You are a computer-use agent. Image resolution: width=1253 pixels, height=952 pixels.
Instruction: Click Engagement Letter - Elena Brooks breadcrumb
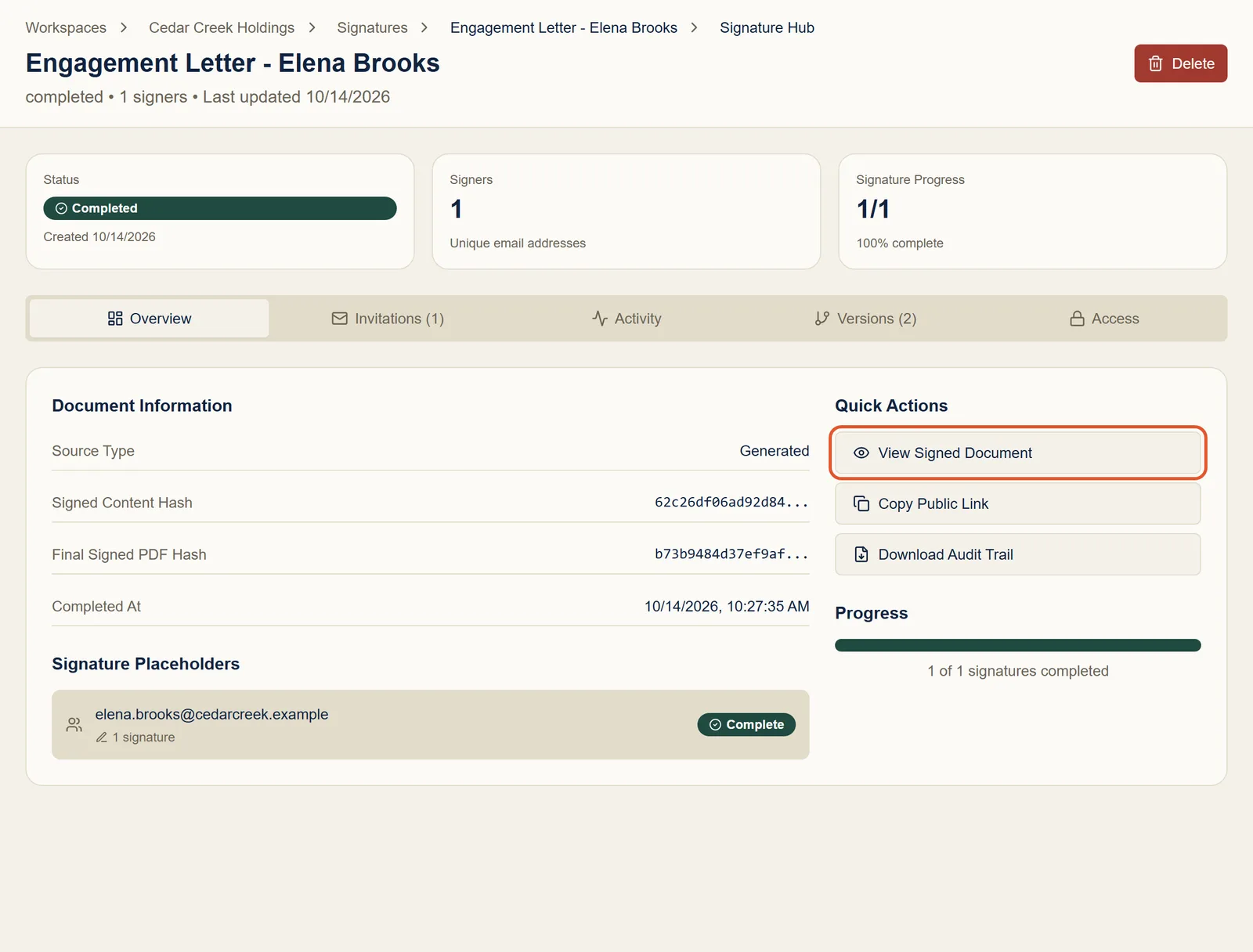(563, 27)
